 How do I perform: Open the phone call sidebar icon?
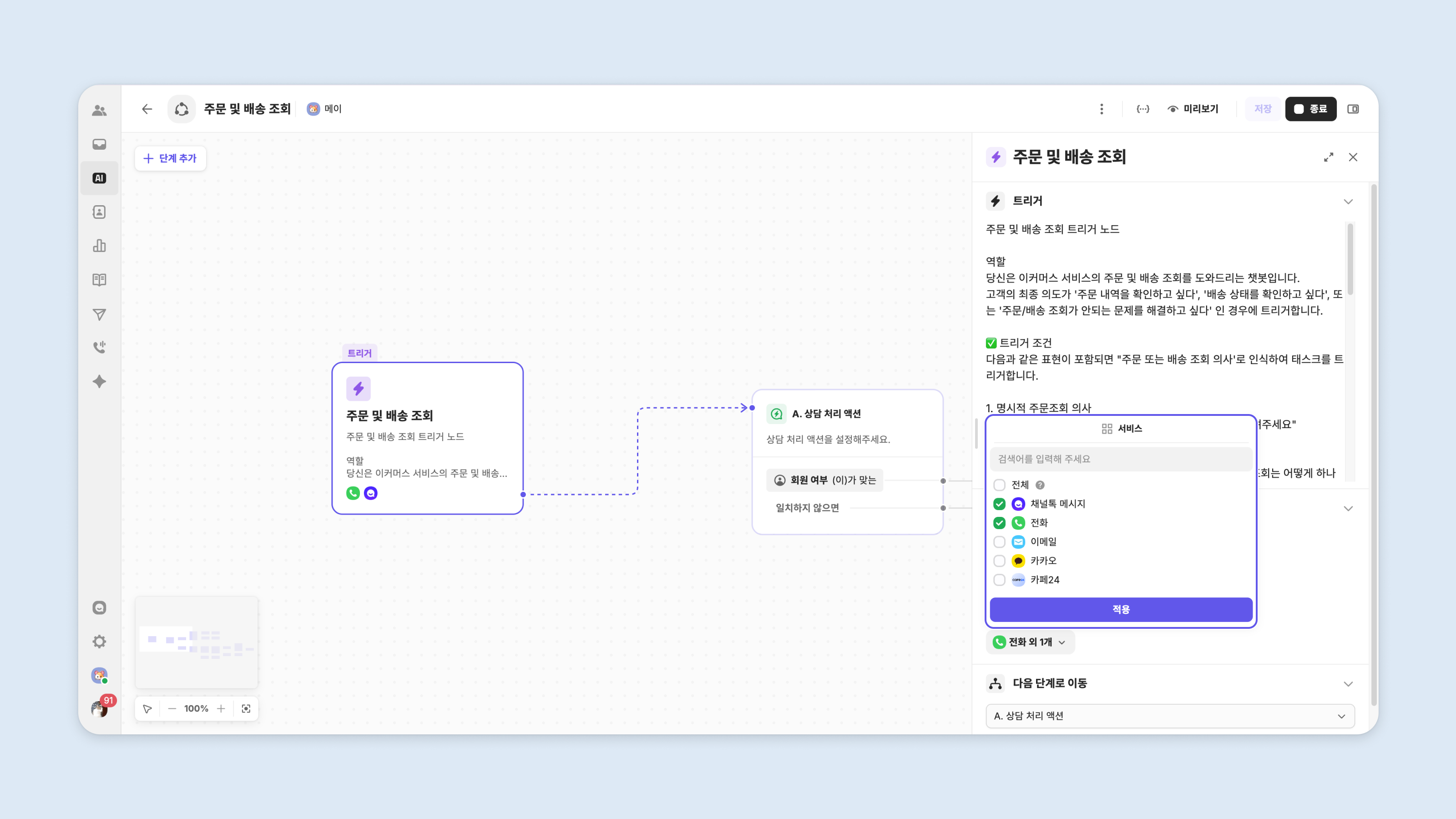click(99, 347)
